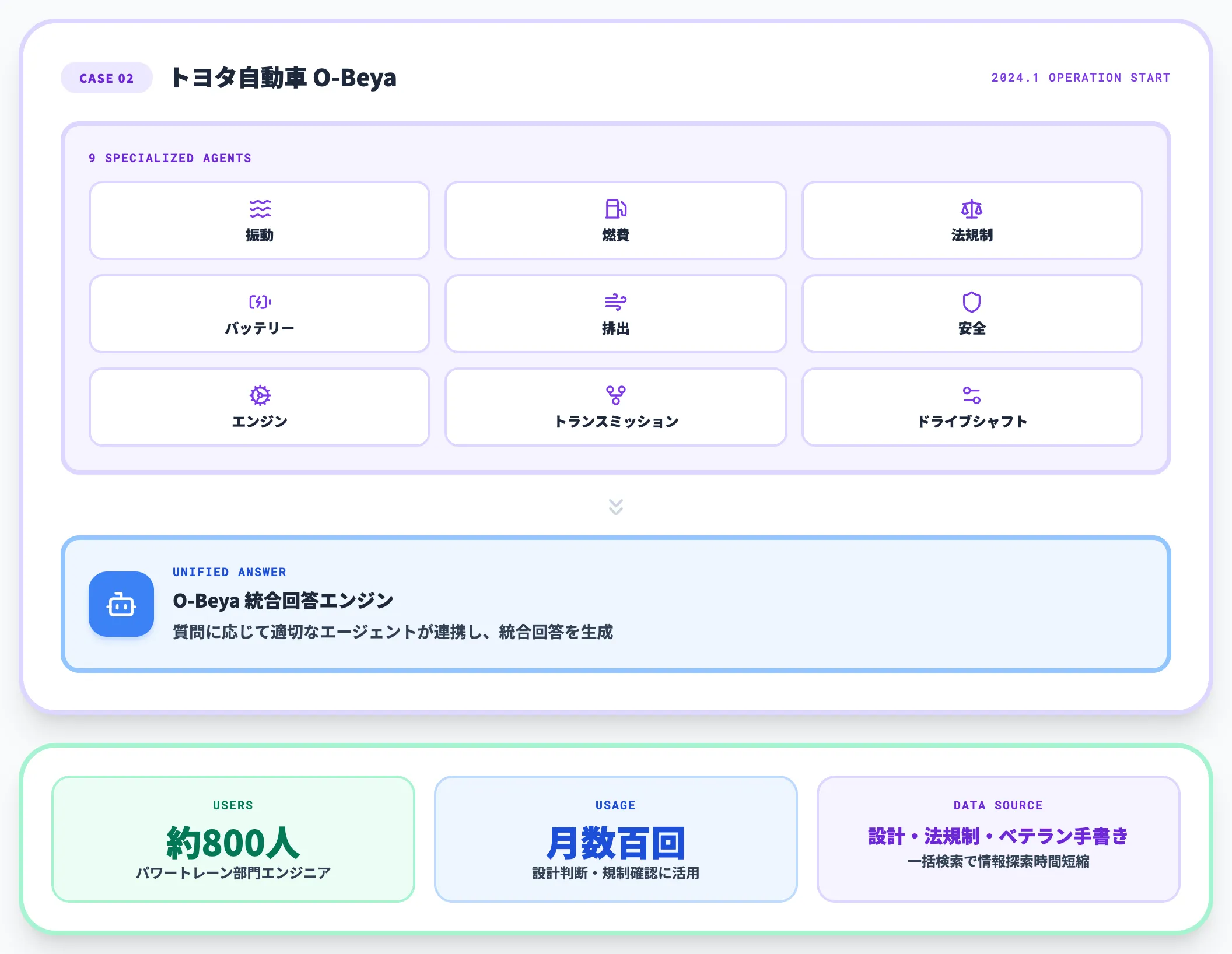Open the 振動 agent card
This screenshot has height=954, width=1232.
260,220
